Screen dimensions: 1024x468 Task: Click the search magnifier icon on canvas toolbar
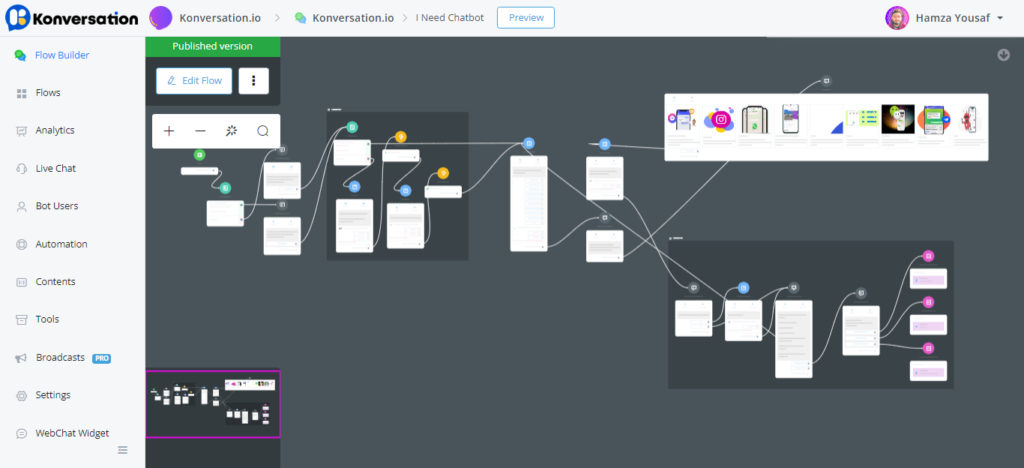click(263, 131)
